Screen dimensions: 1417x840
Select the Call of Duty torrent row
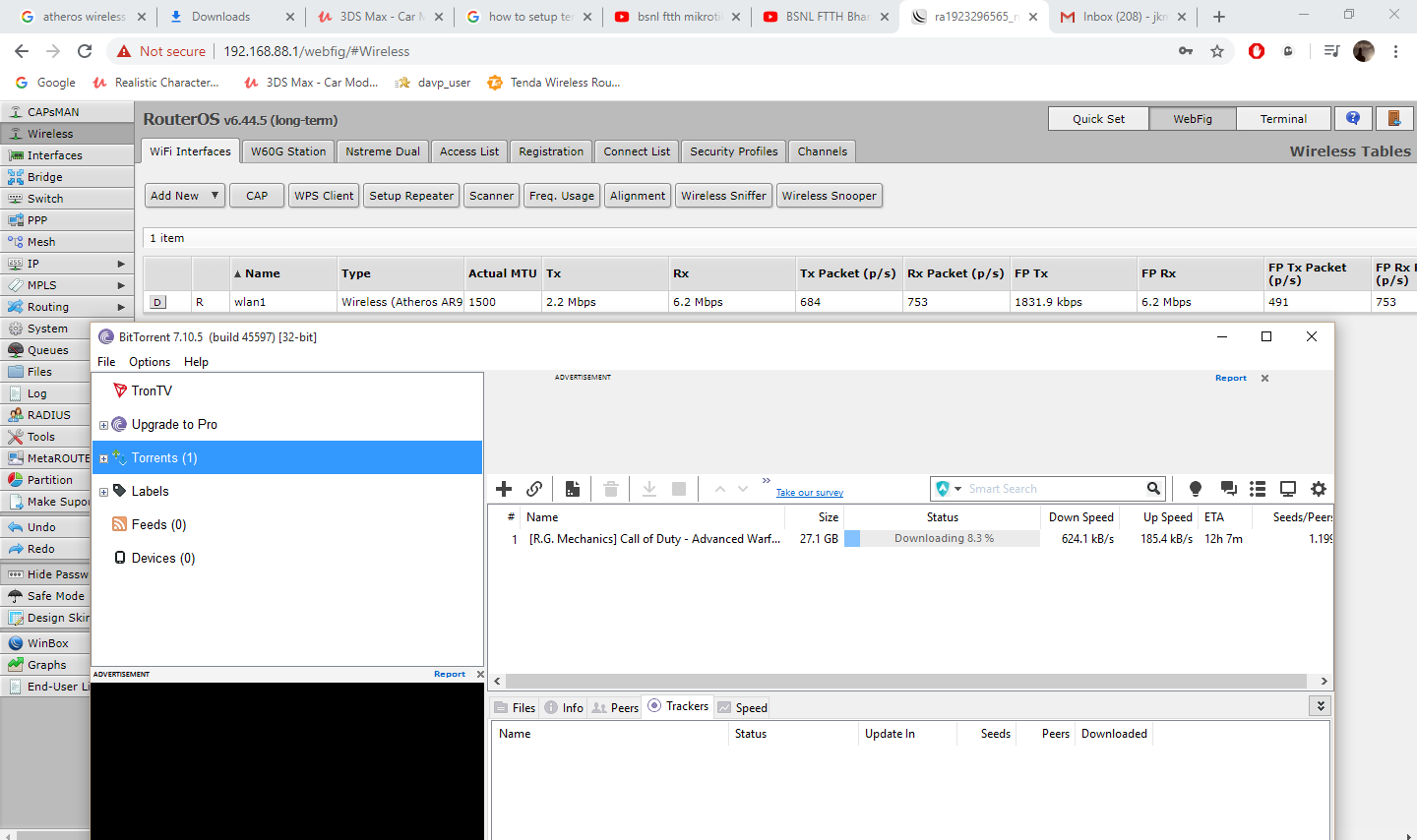click(x=910, y=539)
